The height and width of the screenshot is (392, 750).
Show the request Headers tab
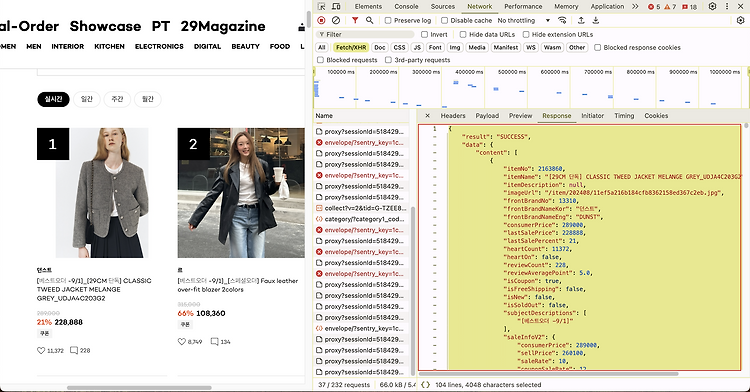(453, 116)
